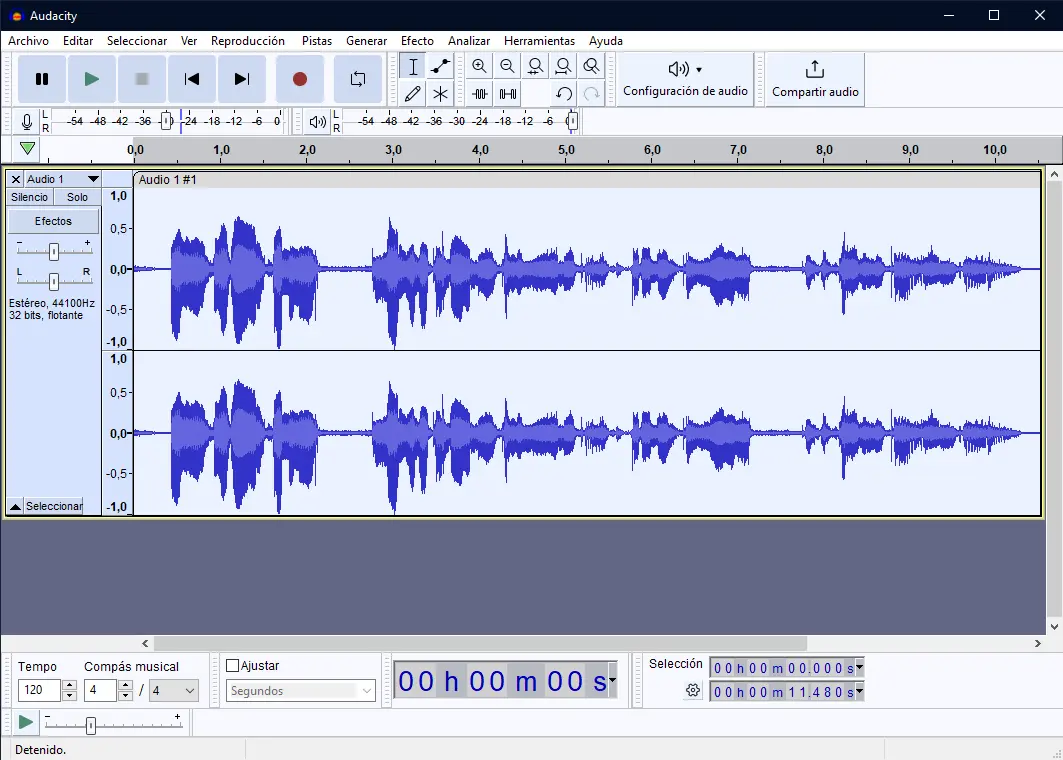Select the Multi-tool
Viewport: 1063px width, 760px height.
pos(440,93)
